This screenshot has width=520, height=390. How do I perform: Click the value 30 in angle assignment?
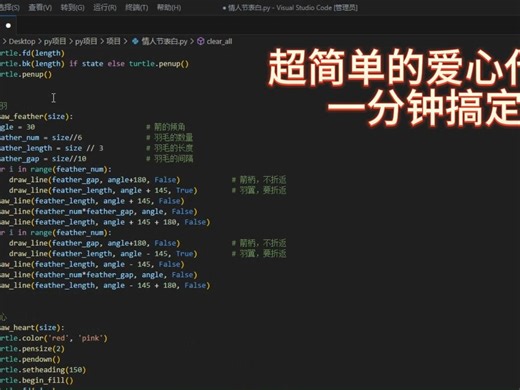tap(30, 127)
